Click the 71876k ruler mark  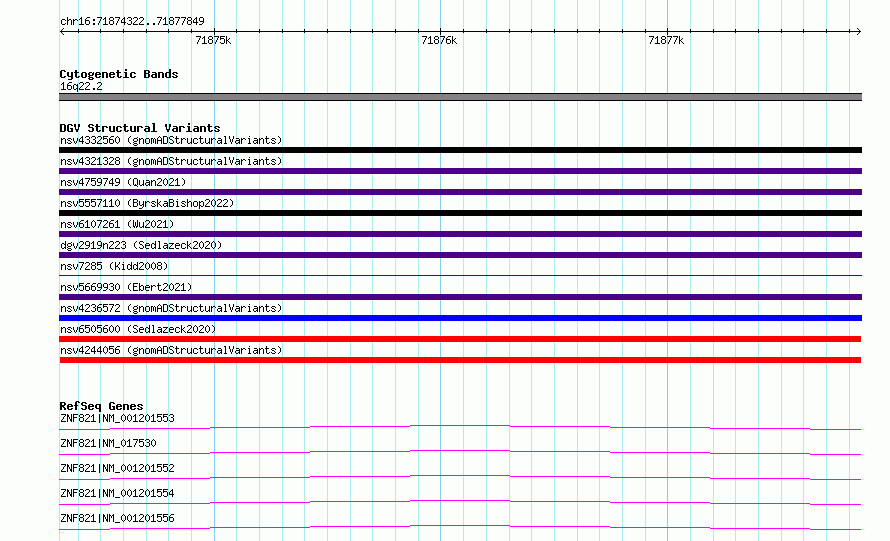439,40
